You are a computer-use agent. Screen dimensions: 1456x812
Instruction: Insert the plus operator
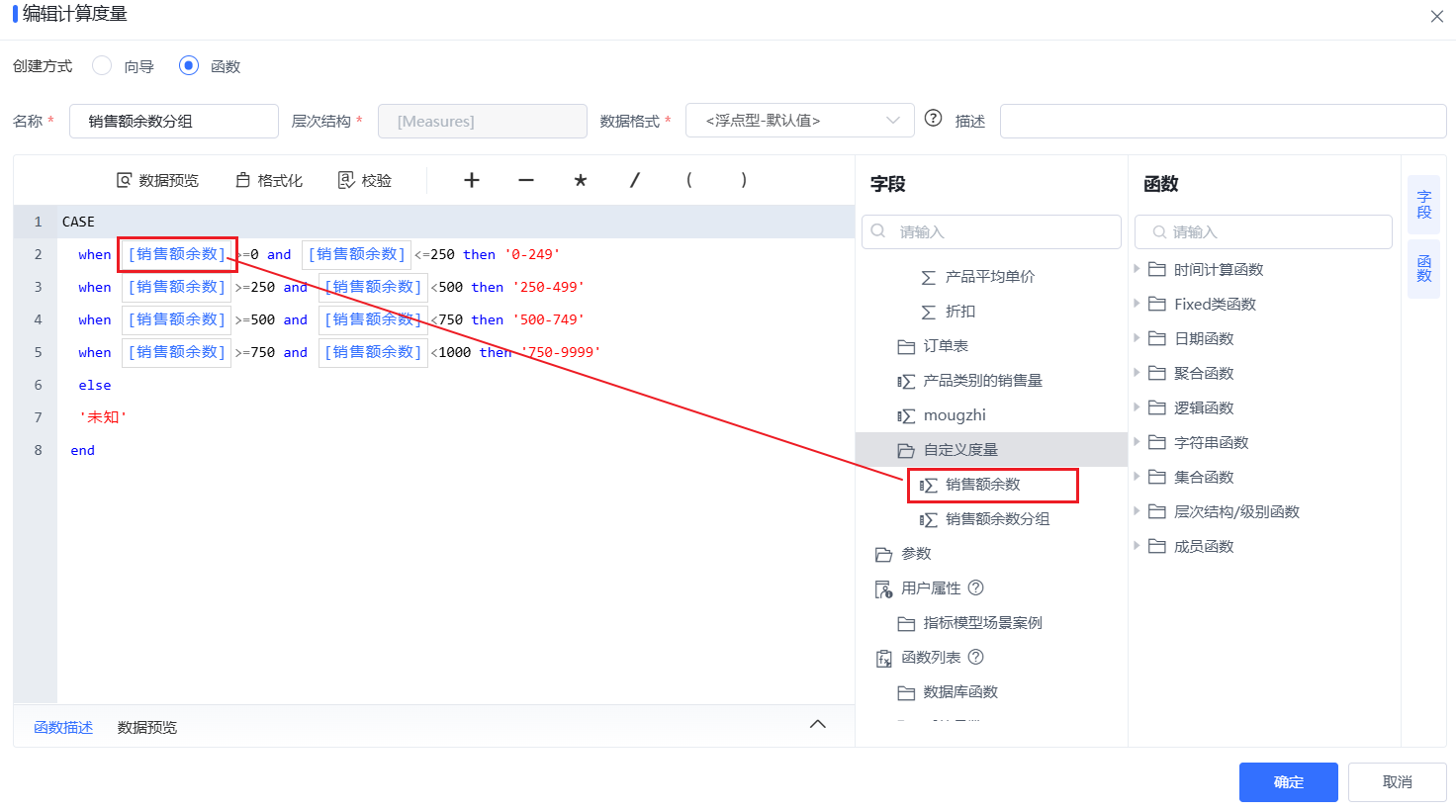pyautogui.click(x=472, y=180)
